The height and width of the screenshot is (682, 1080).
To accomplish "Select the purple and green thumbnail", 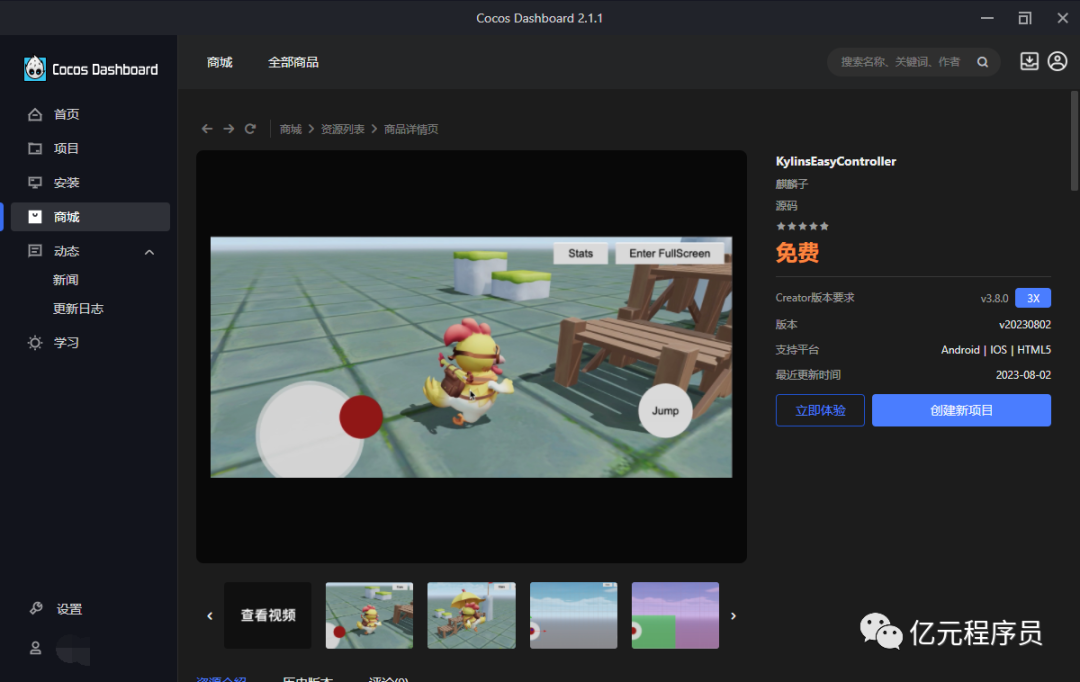I will [675, 615].
